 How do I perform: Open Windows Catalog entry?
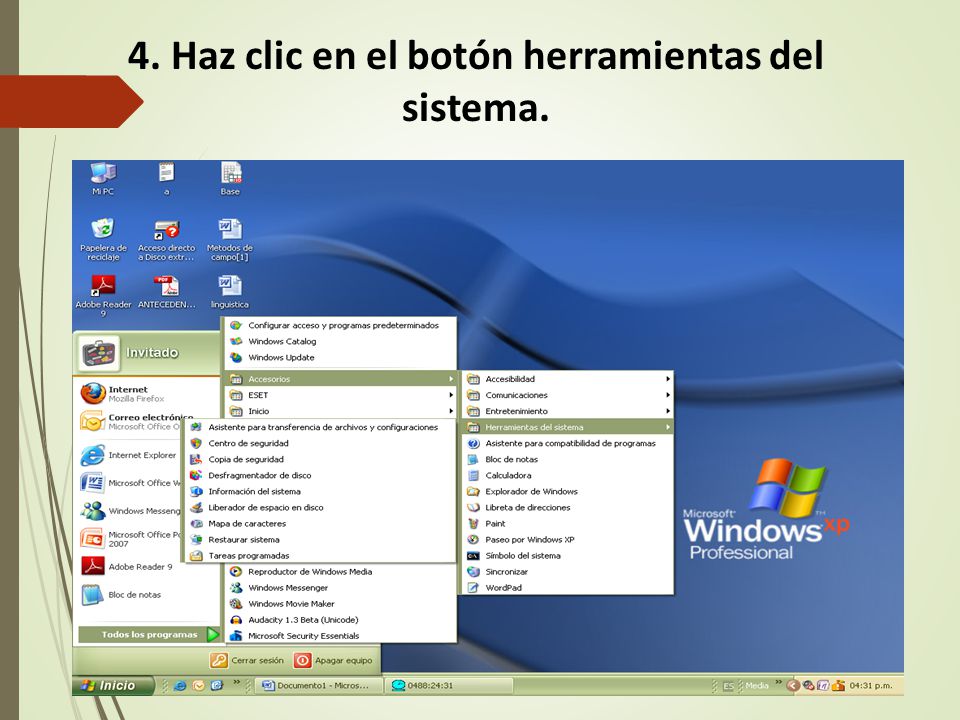(x=340, y=341)
